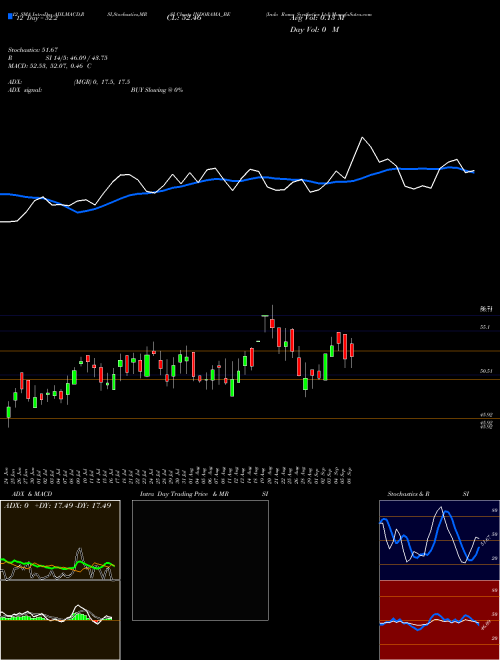Click the 'Day Vol: 0 M' label
The width and height of the screenshot is (500, 660).
coord(314,30)
